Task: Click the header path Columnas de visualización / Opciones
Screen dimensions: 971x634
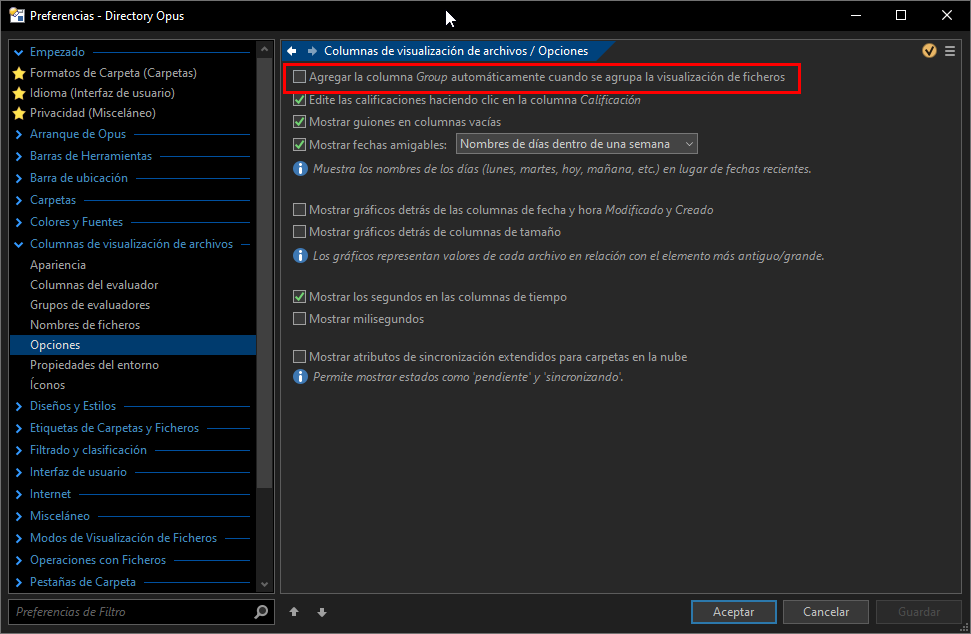Action: (x=456, y=51)
